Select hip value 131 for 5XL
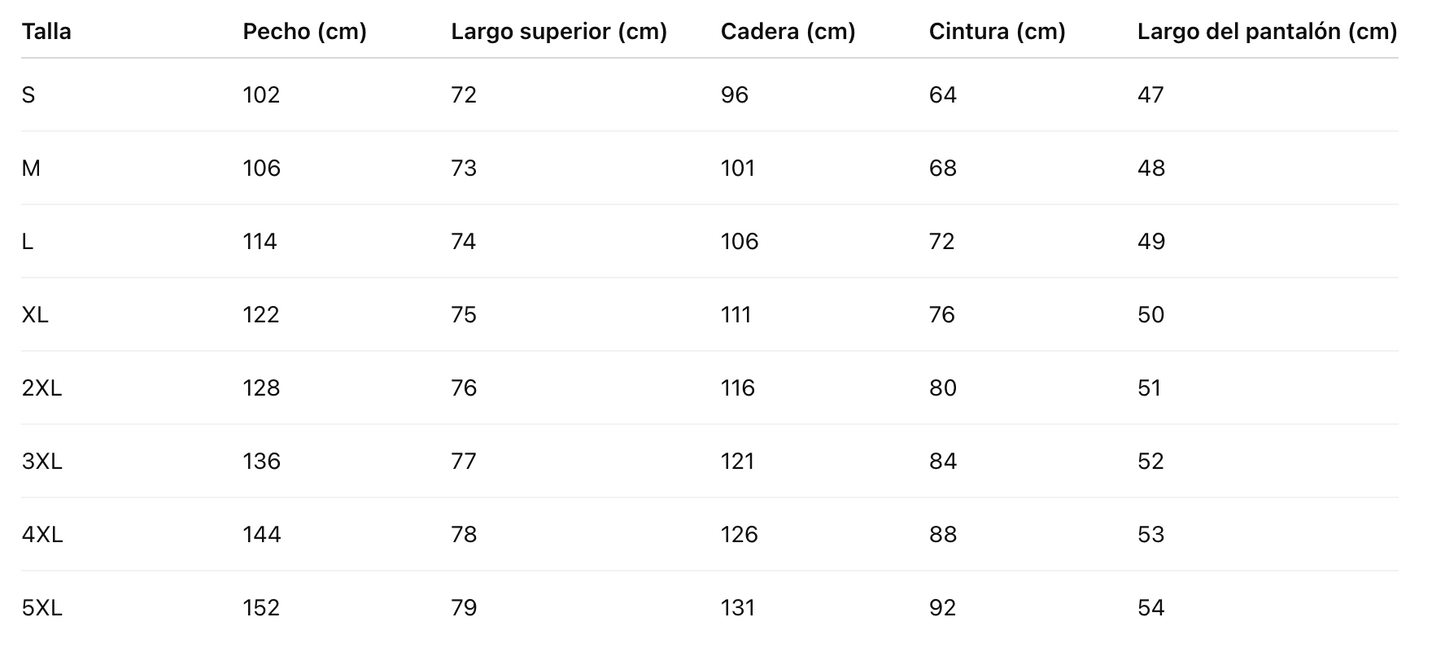The image size is (1445, 661). pos(737,608)
